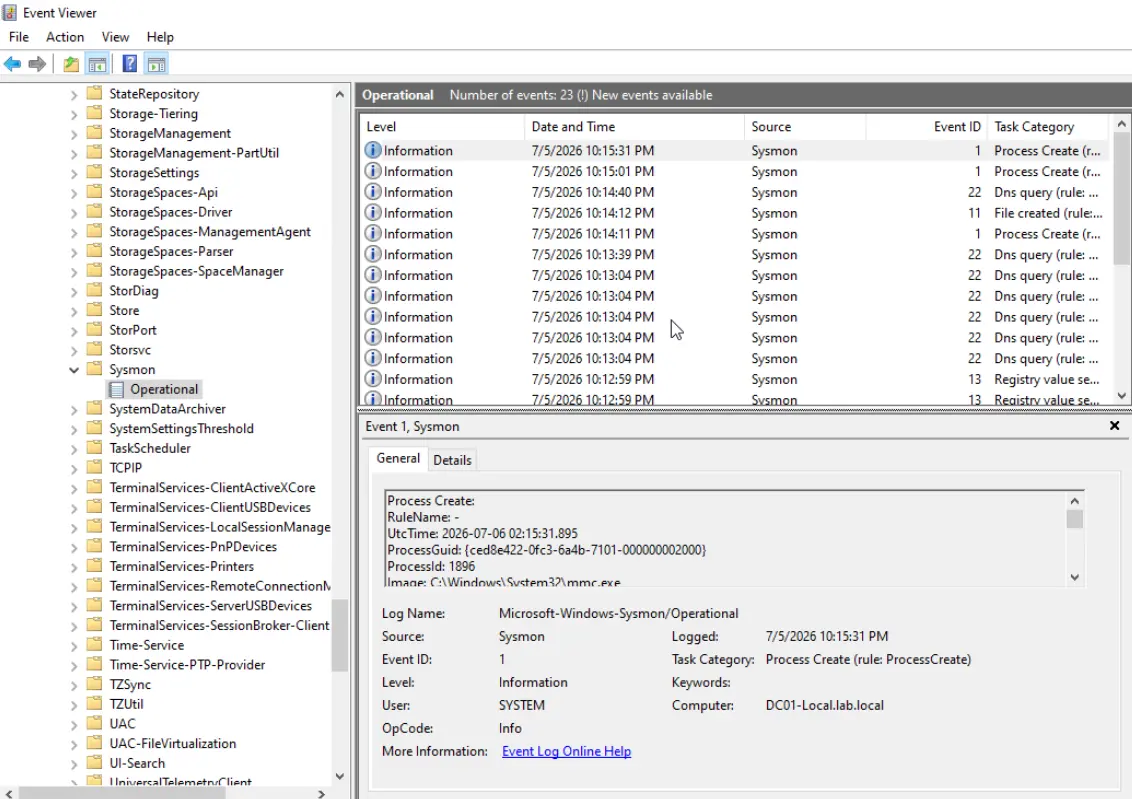Screen dimensions: 1132x799
Task: Click the Up One Level folder icon
Action: point(71,64)
